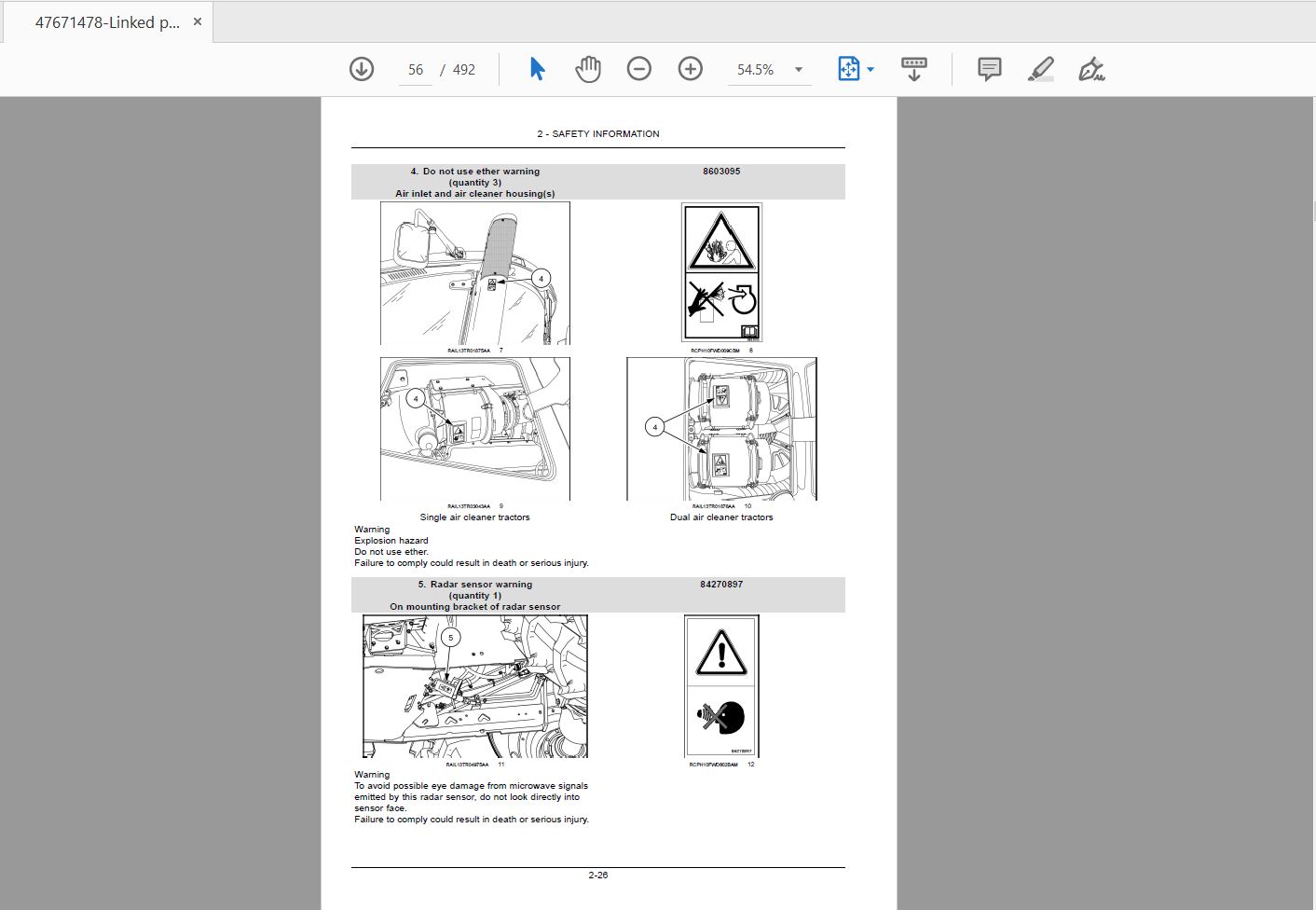Select the arrow selection tool
The height and width of the screenshot is (910, 1316).
point(537,69)
